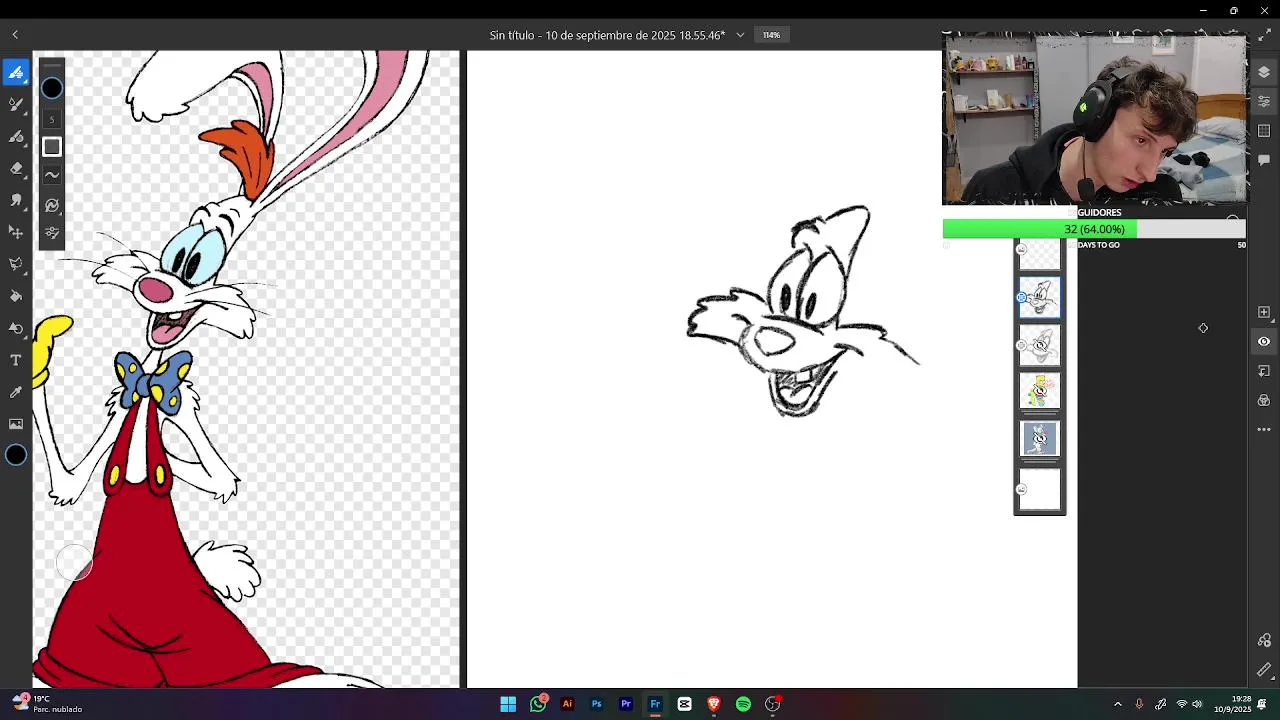Viewport: 1280px width, 720px height.
Task: Open the main color picker circle
Action: click(x=16, y=456)
